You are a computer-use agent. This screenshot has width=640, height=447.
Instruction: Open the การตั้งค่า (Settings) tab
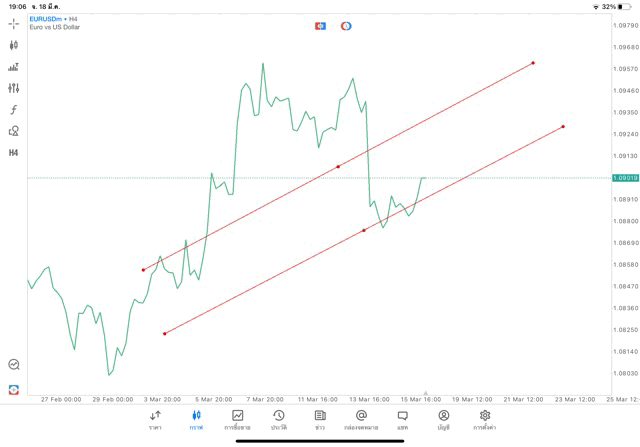[485, 420]
